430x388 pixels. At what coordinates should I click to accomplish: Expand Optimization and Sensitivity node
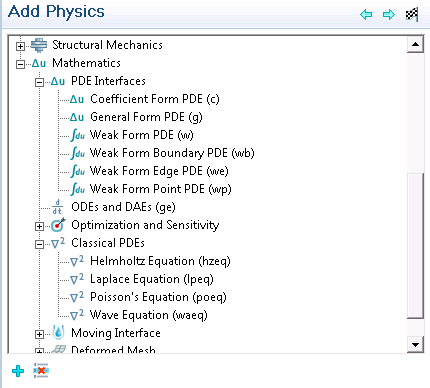[x=39, y=226]
